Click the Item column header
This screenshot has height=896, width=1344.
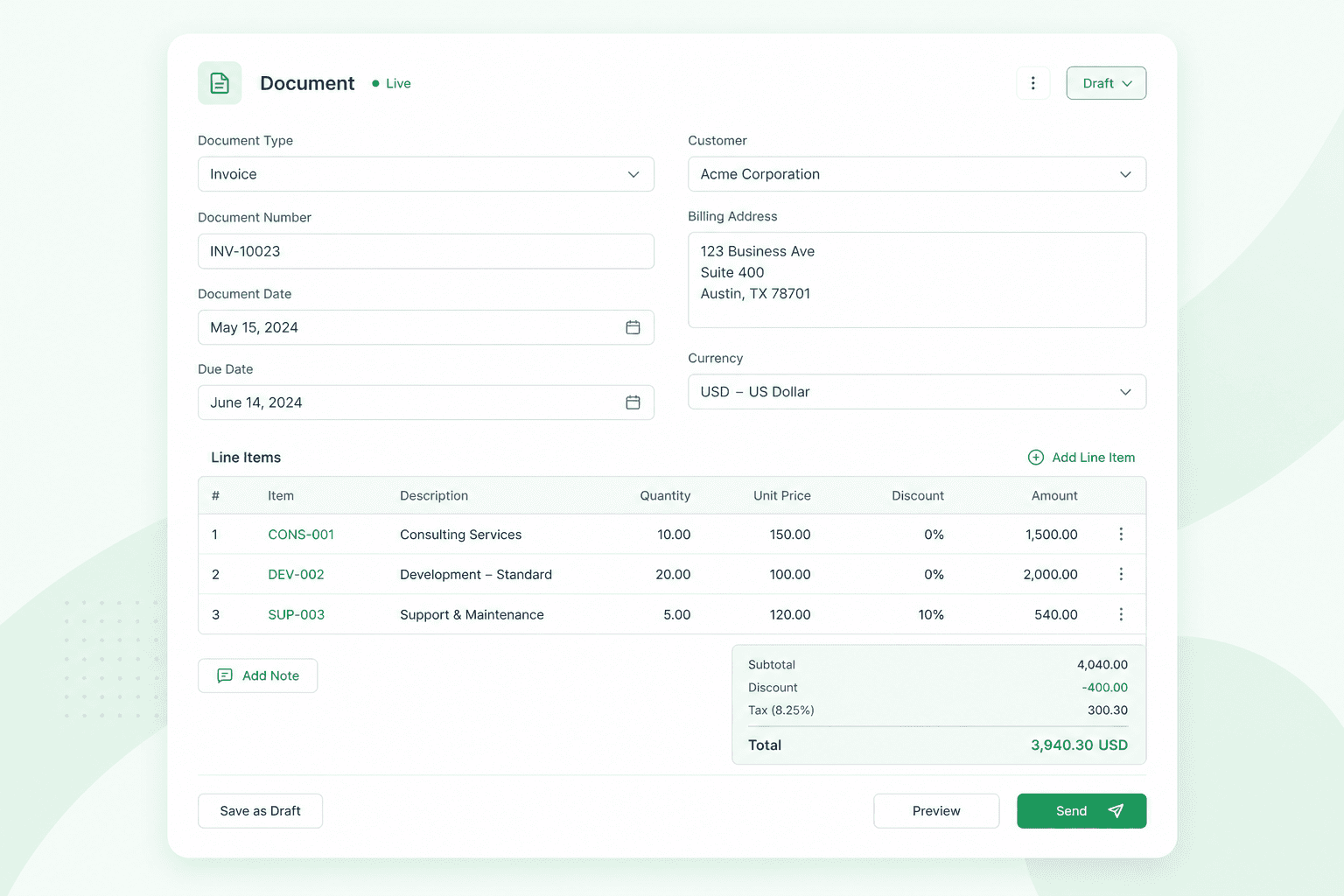(x=281, y=496)
